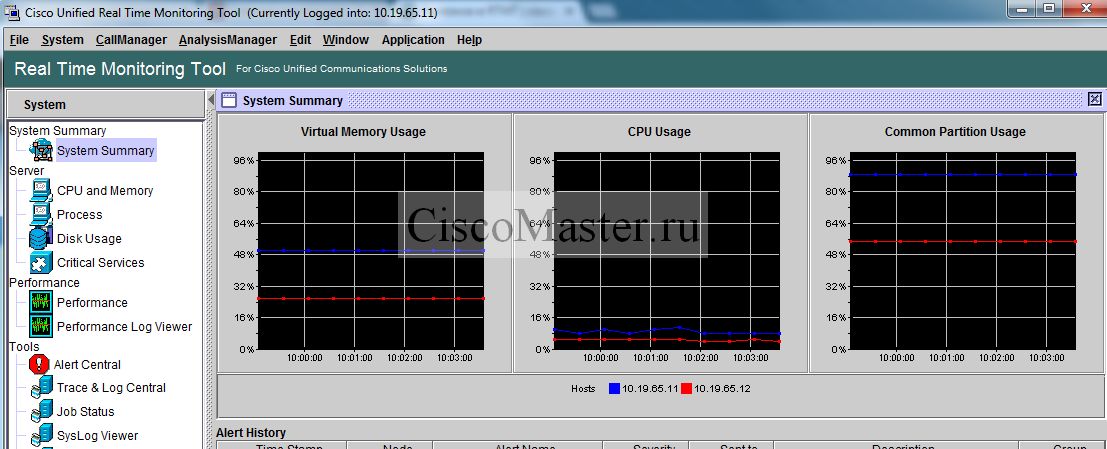Click the Trace & Log Central icon
1107x449 pixels.
pos(42,388)
